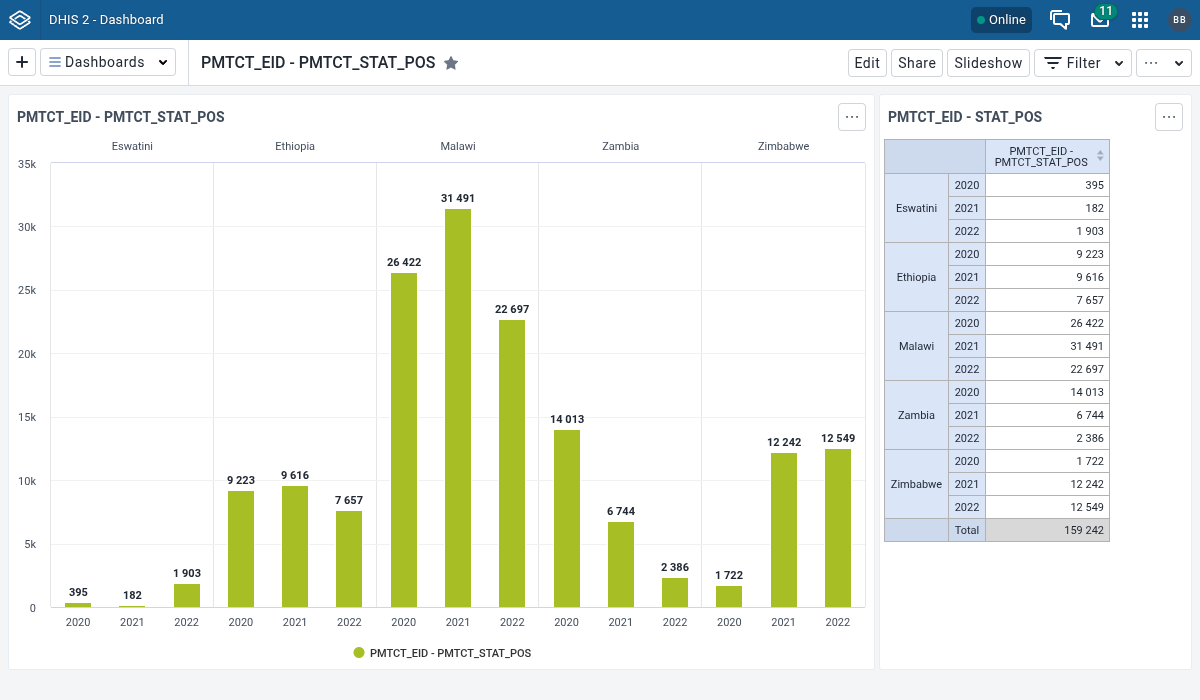Viewport: 1200px width, 700px height.
Task: Sort table by PMTCT_STAT_POS column arrows
Action: coord(1100,156)
